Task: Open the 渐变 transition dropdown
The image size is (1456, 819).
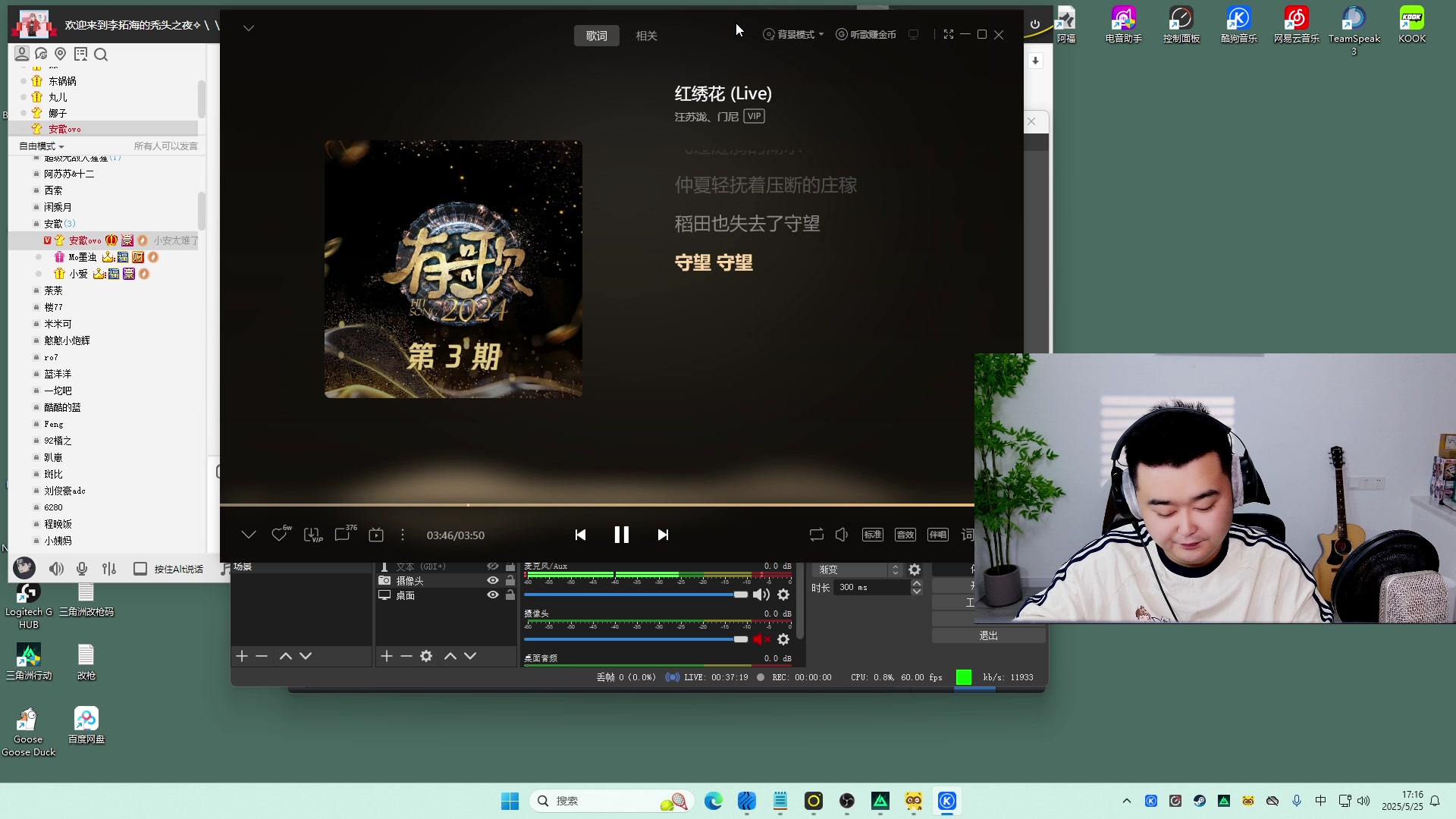Action: pos(858,570)
